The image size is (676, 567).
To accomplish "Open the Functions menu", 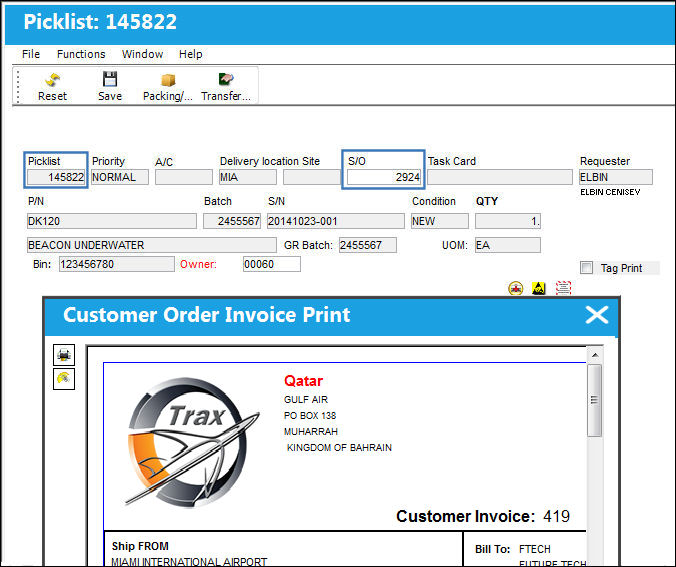I will tap(81, 54).
